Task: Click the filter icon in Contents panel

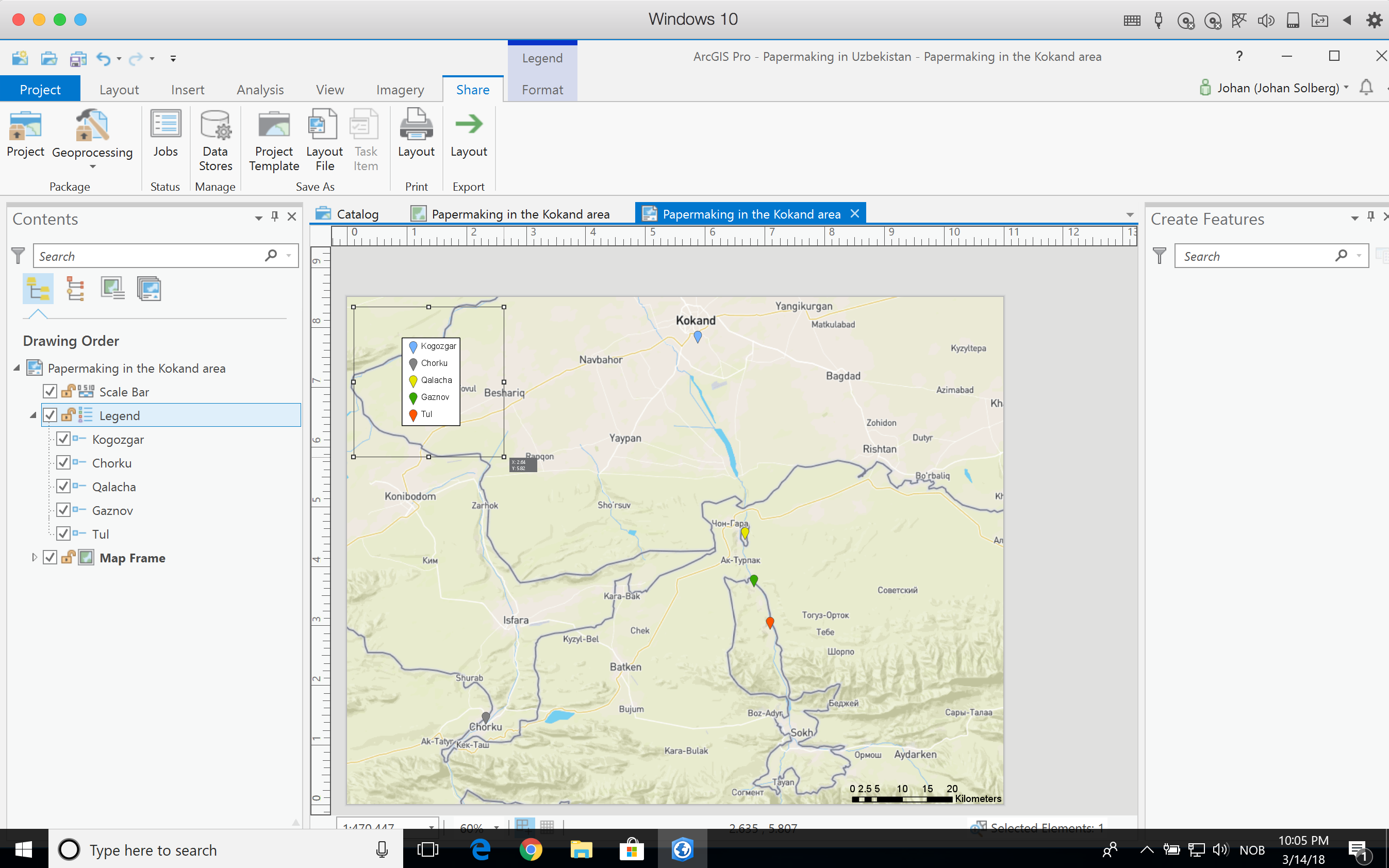Action: 18,256
